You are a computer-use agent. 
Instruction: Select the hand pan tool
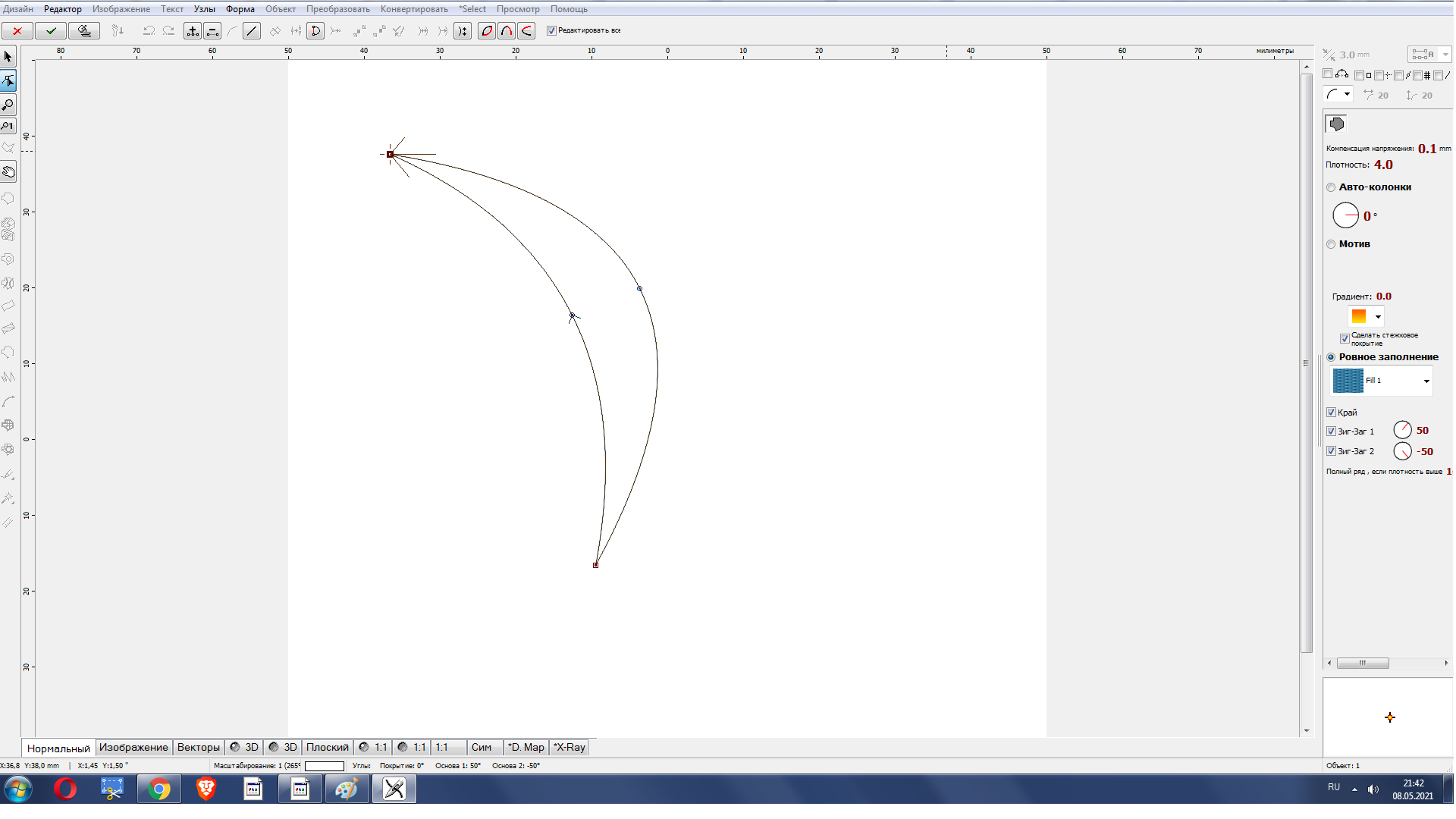[8, 172]
